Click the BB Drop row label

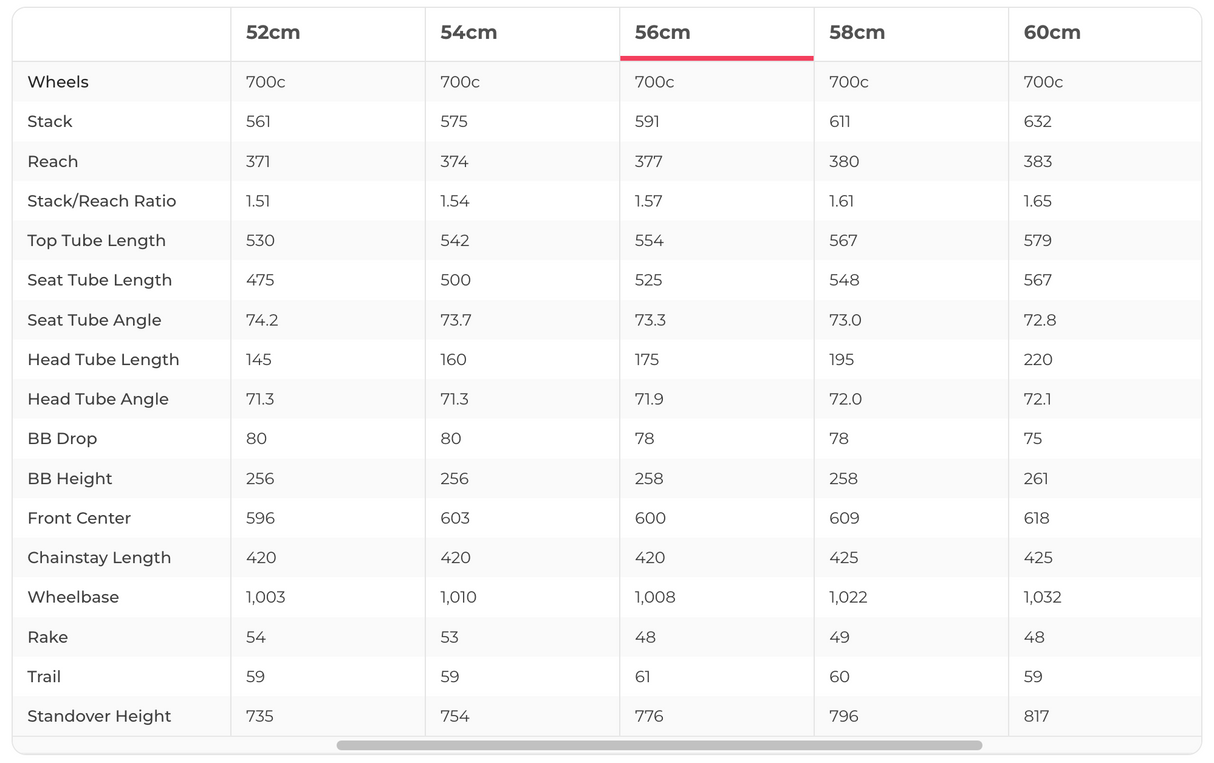click(x=62, y=439)
